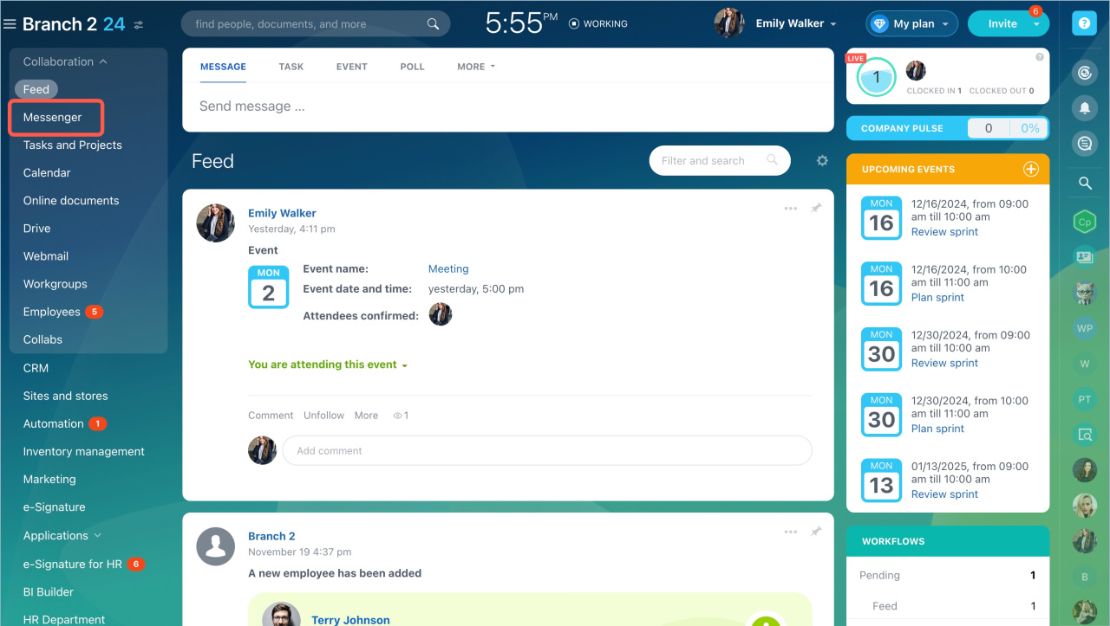
Task: Open the Cp hexagon icon in right sidebar
Action: 1084,222
